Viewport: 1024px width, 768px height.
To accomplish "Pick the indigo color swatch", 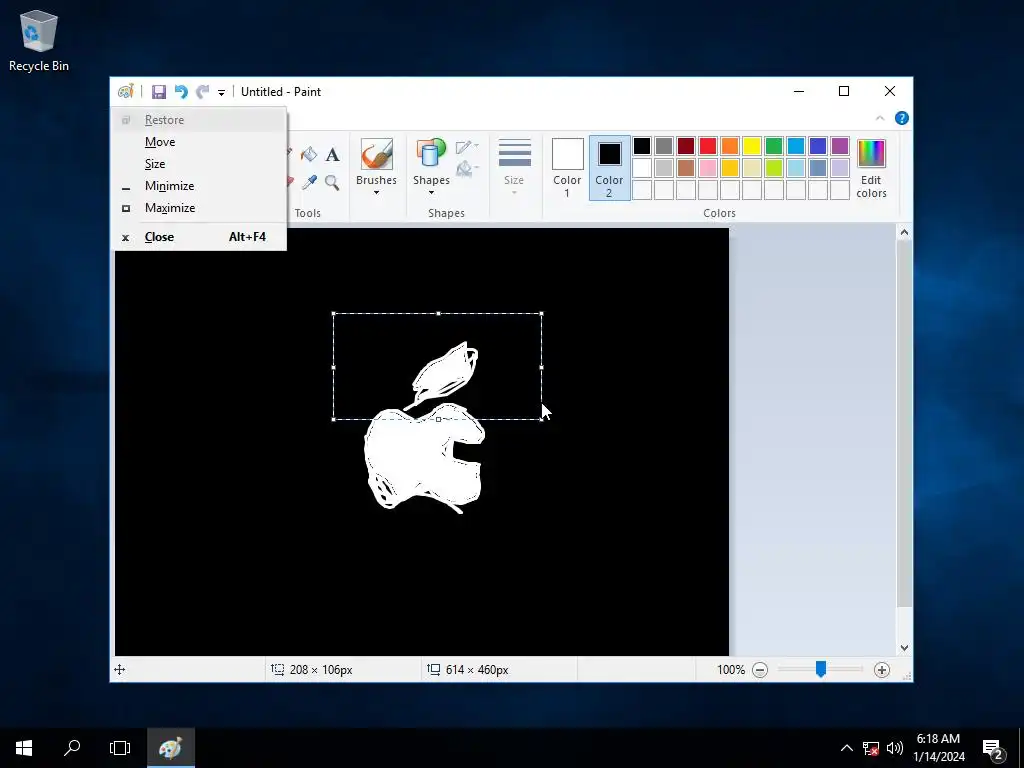I will 818,146.
